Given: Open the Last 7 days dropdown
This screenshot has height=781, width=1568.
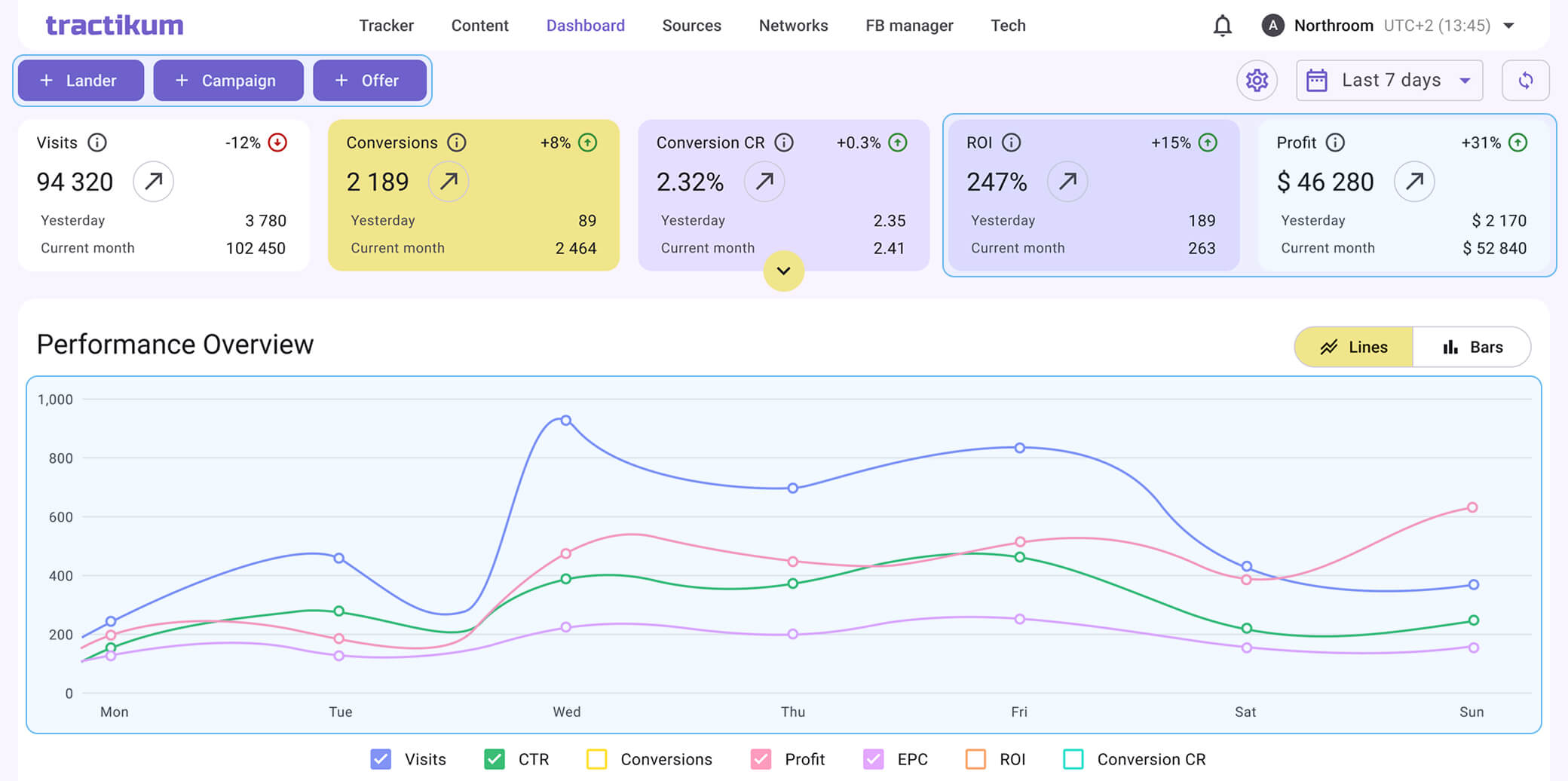Looking at the screenshot, I should [x=1389, y=80].
